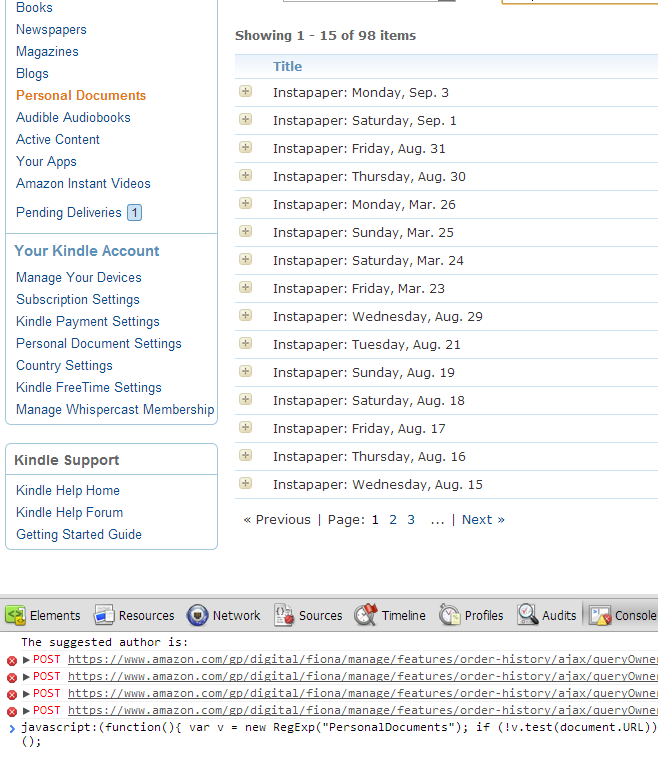Image resolution: width=658 pixels, height=766 pixels.
Task: Expand the Instapaper: Sunday, Aug. 19 row
Action: coord(246,371)
